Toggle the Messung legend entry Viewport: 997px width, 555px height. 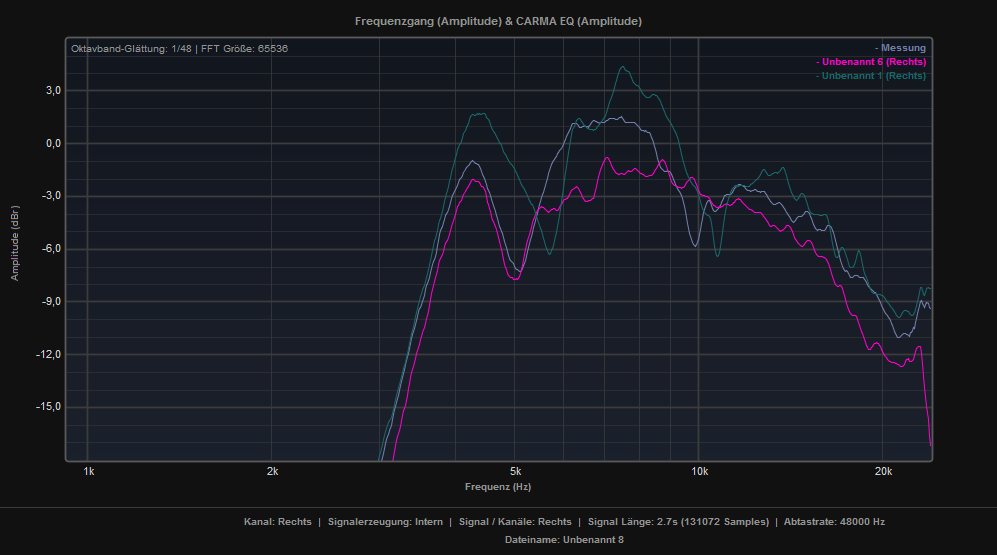(900, 48)
